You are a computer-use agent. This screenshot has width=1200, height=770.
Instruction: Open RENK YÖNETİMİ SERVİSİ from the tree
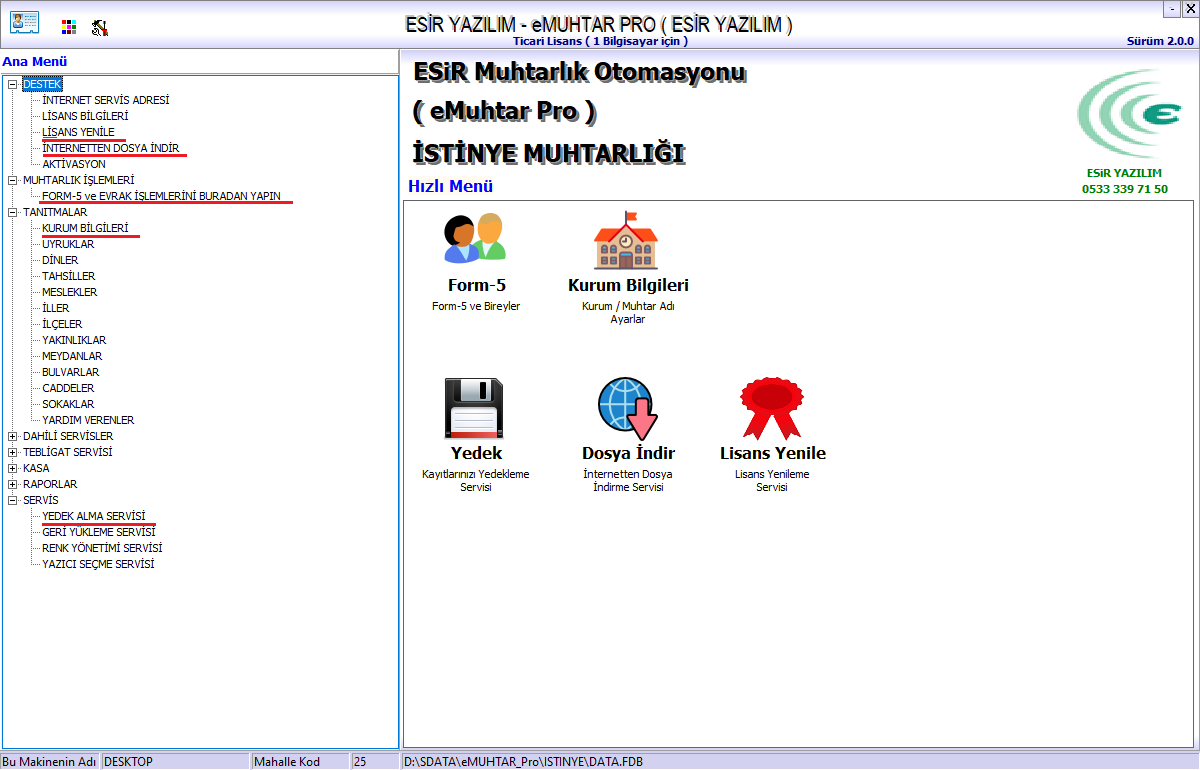(101, 548)
